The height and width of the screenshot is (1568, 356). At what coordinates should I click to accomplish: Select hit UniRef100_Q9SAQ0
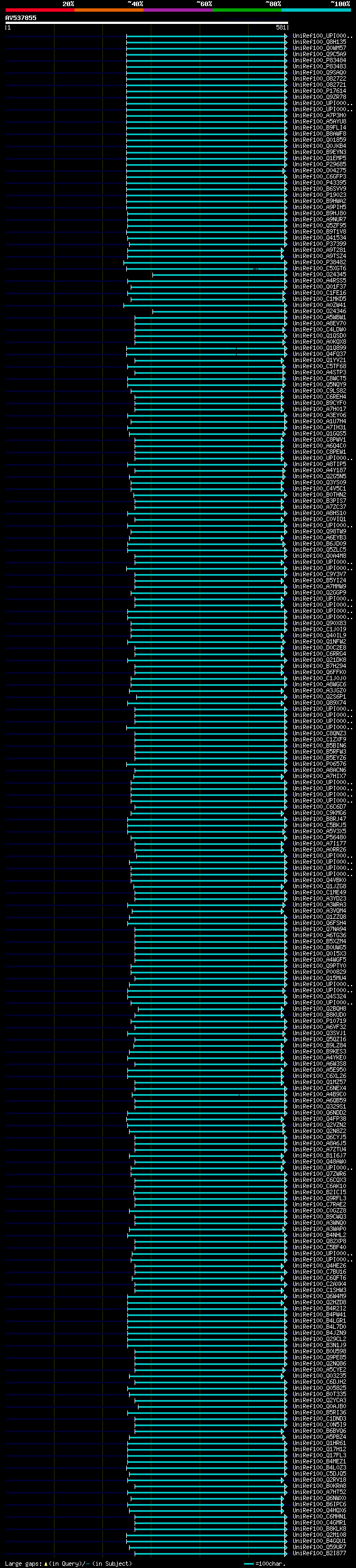[x=319, y=73]
